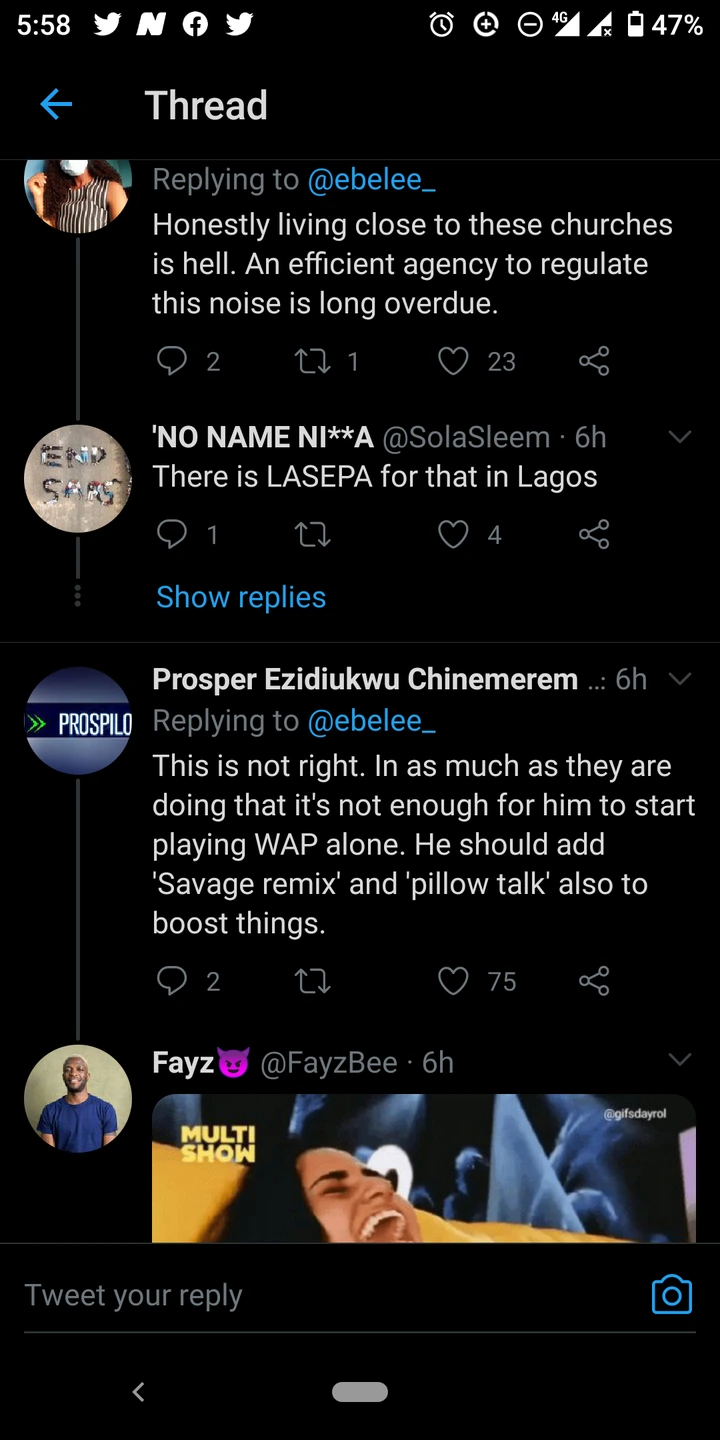720x1440 pixels.
Task: Tap the back arrow beside Thread
Action: click(x=56, y=104)
